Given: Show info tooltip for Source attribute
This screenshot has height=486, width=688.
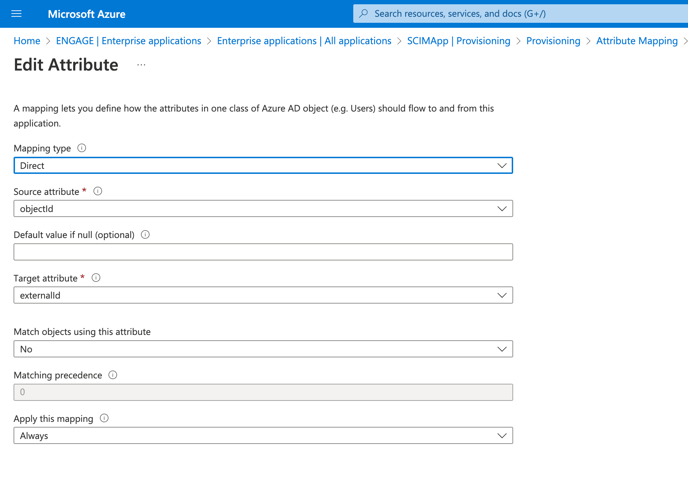Looking at the screenshot, I should point(98,191).
